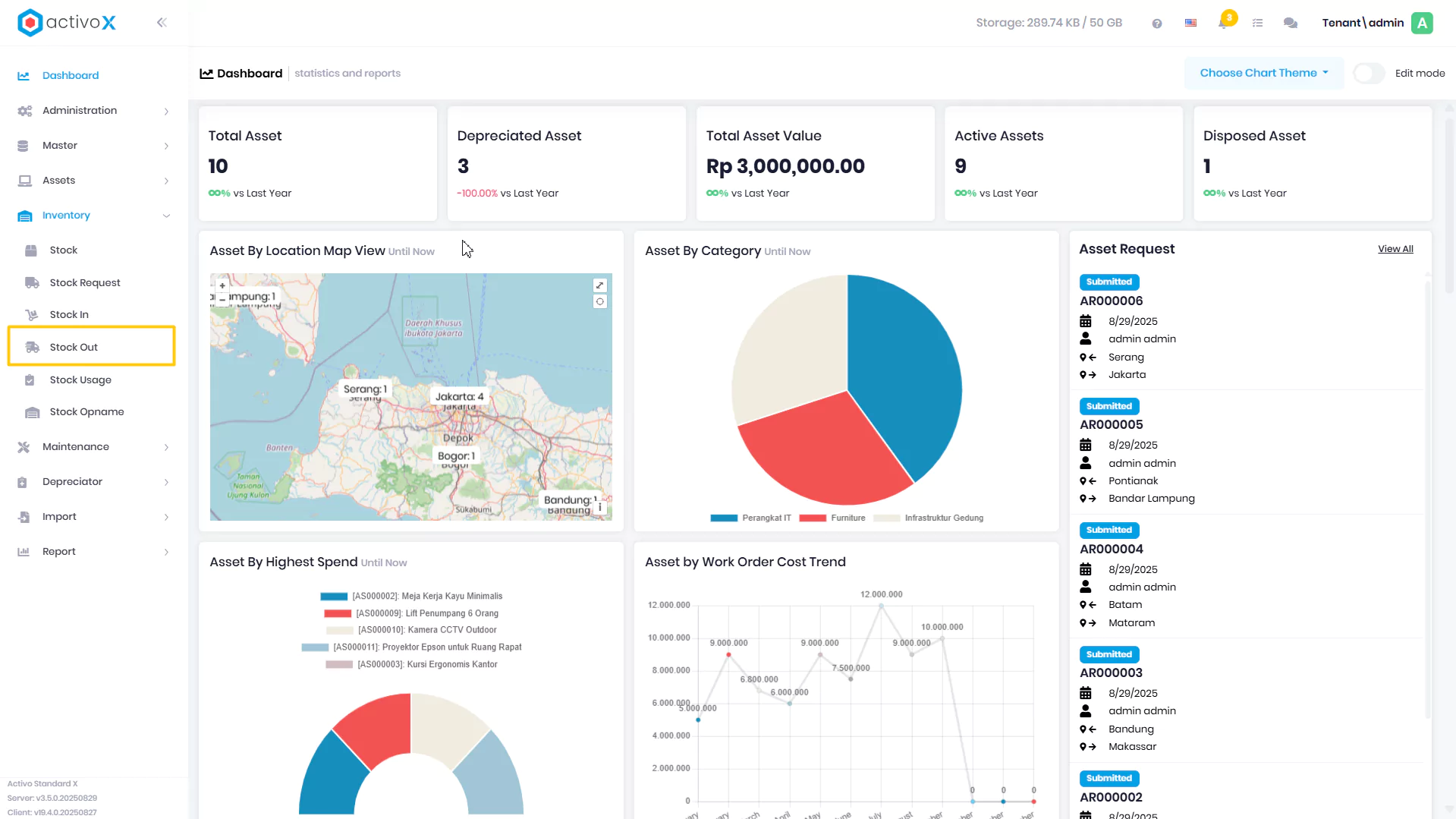Click the Stock Out truck icon
Screen dimensions: 1456x819
32,348
